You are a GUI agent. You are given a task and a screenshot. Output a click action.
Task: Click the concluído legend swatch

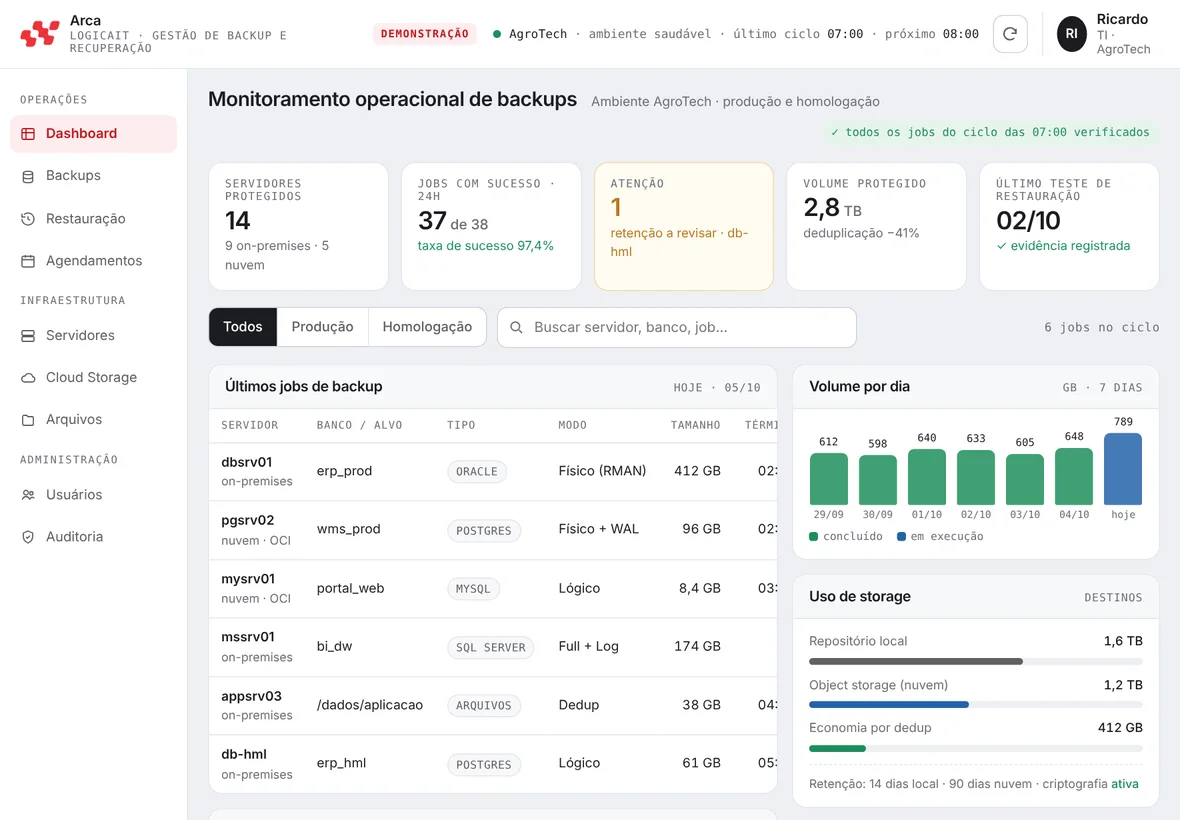click(x=814, y=536)
